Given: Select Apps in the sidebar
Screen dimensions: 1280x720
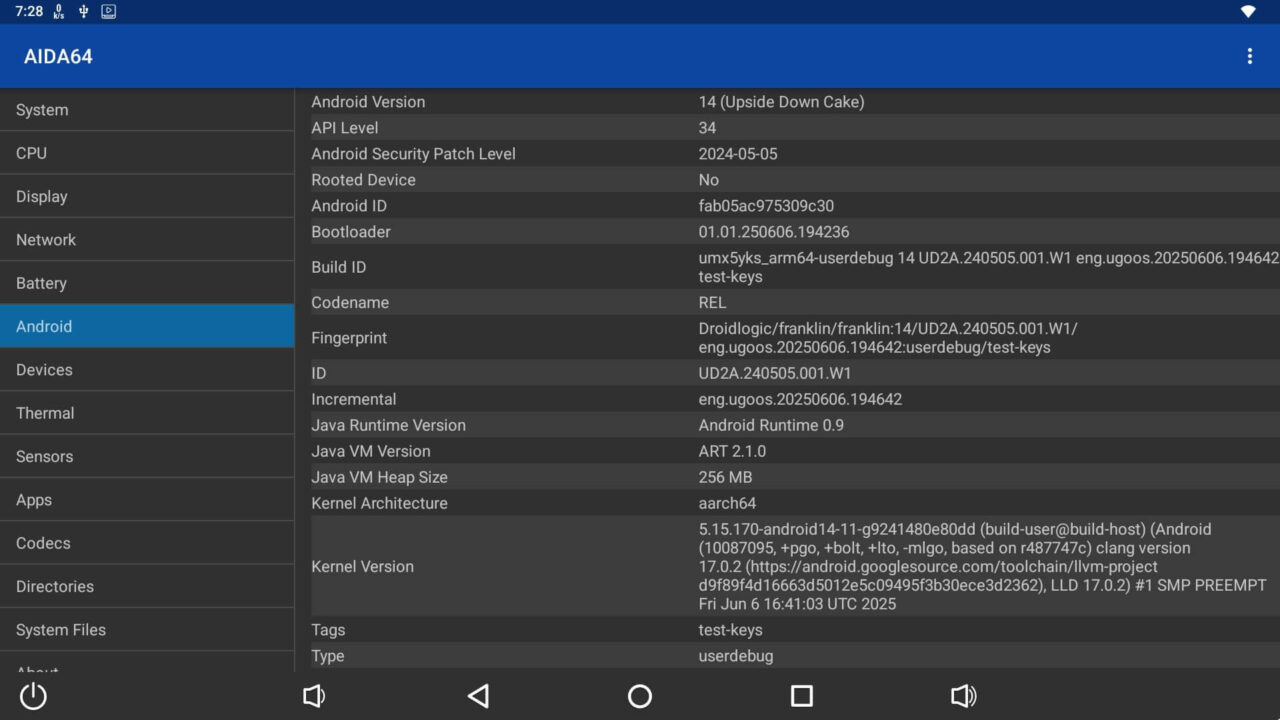Looking at the screenshot, I should pos(147,500).
